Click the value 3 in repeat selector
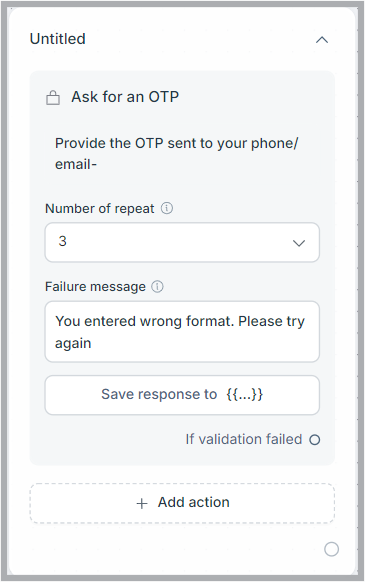 (x=62, y=241)
